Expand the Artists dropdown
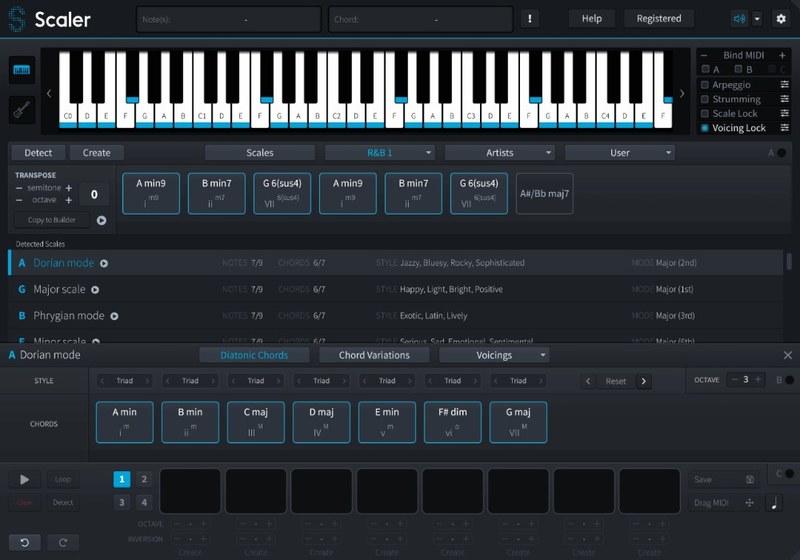The width and height of the screenshot is (800, 560). [499, 153]
